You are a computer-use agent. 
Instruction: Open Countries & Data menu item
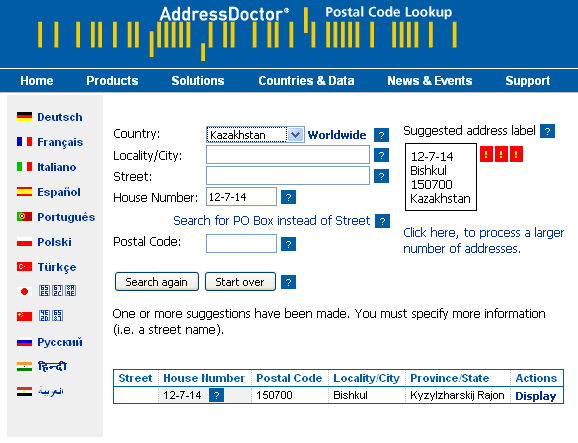[306, 81]
